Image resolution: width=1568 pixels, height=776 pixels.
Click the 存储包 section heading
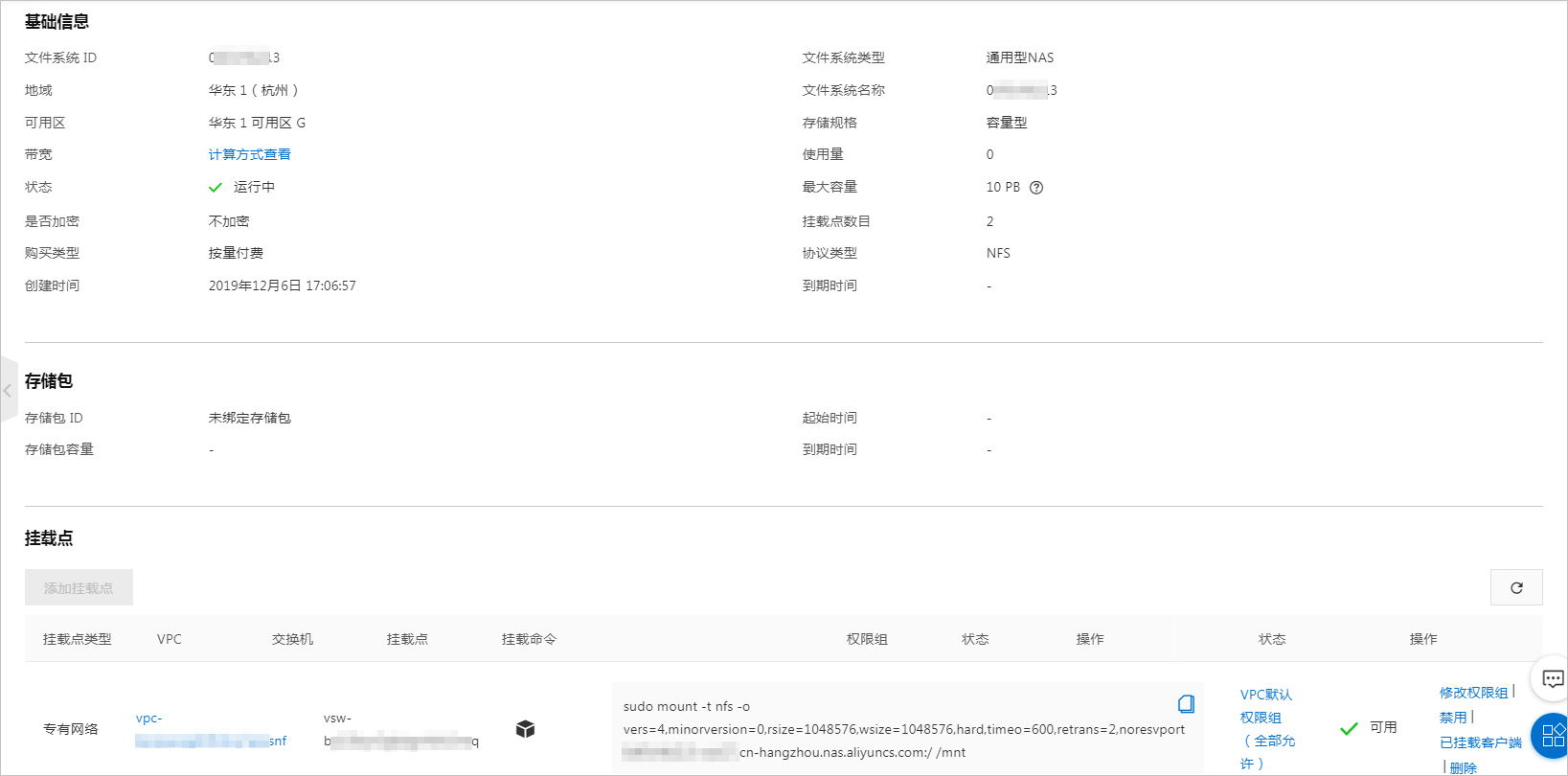(49, 380)
